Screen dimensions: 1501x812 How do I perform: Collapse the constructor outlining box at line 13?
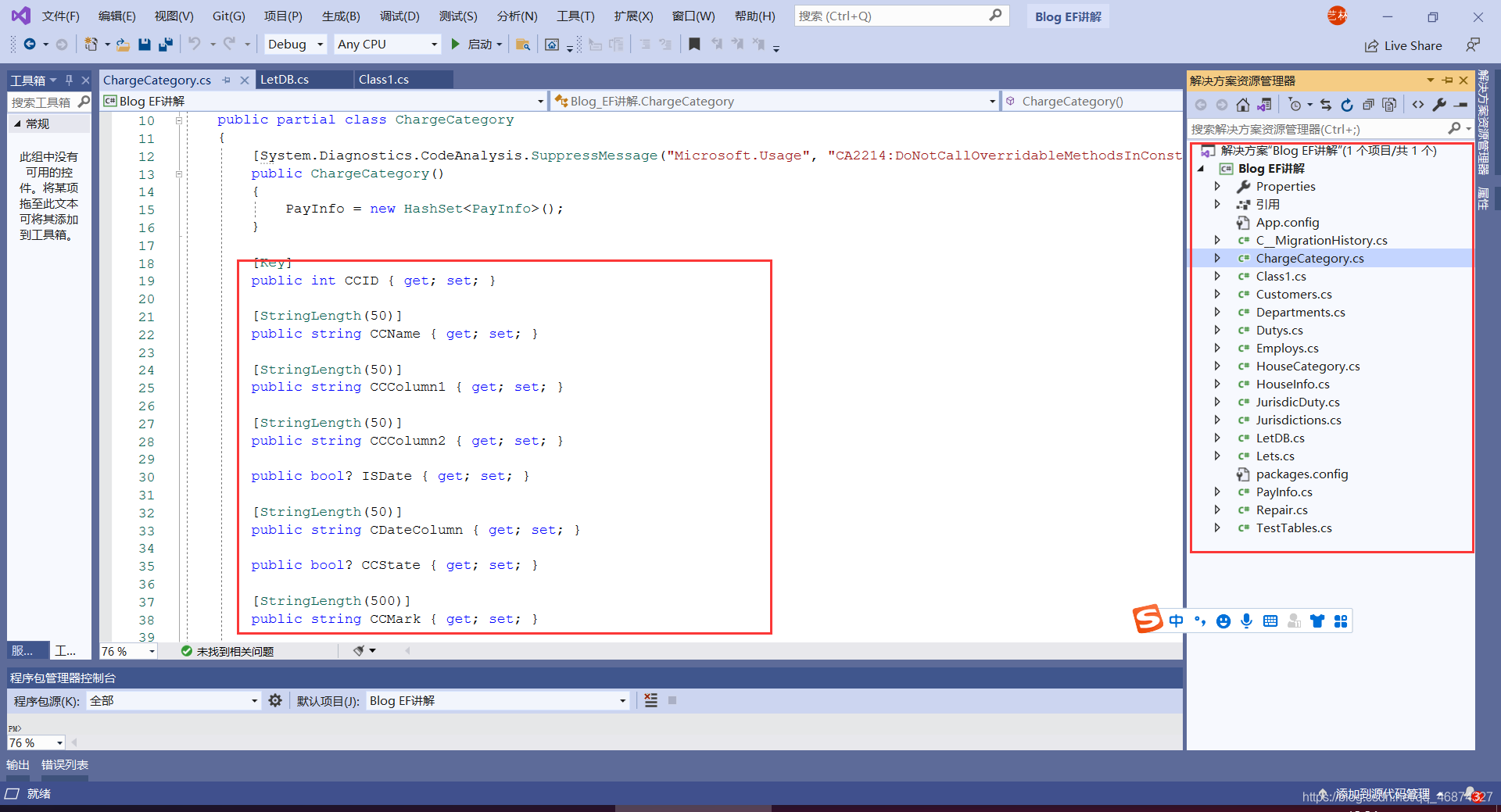(x=179, y=174)
